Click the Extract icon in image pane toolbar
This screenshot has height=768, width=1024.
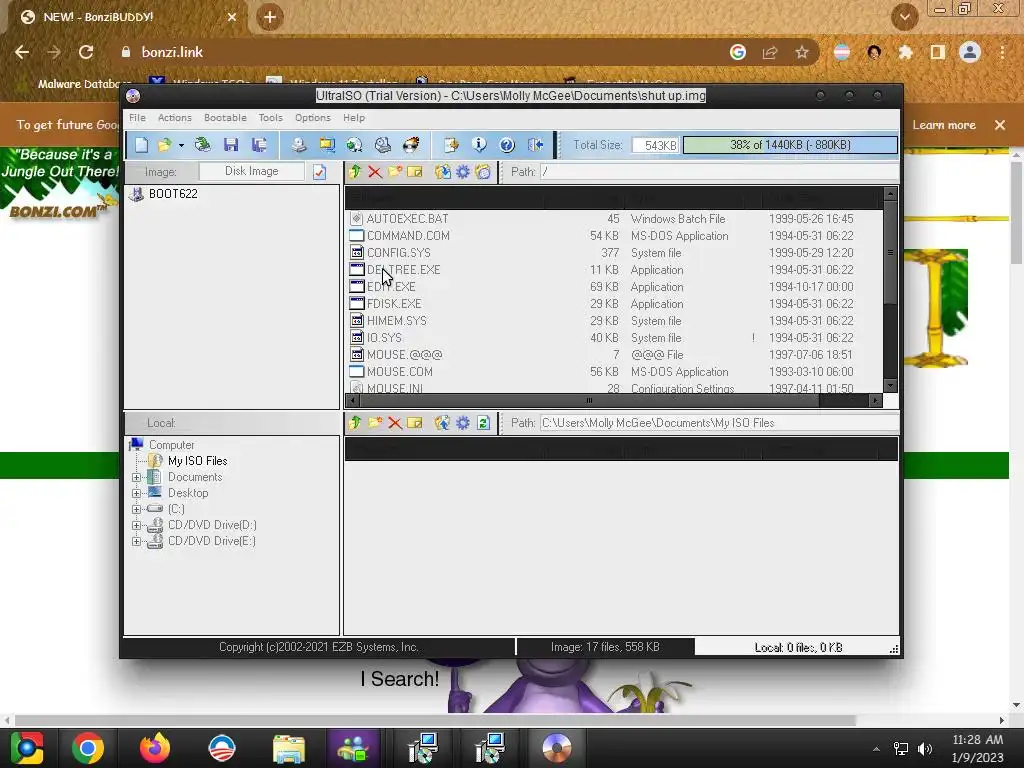[443, 172]
